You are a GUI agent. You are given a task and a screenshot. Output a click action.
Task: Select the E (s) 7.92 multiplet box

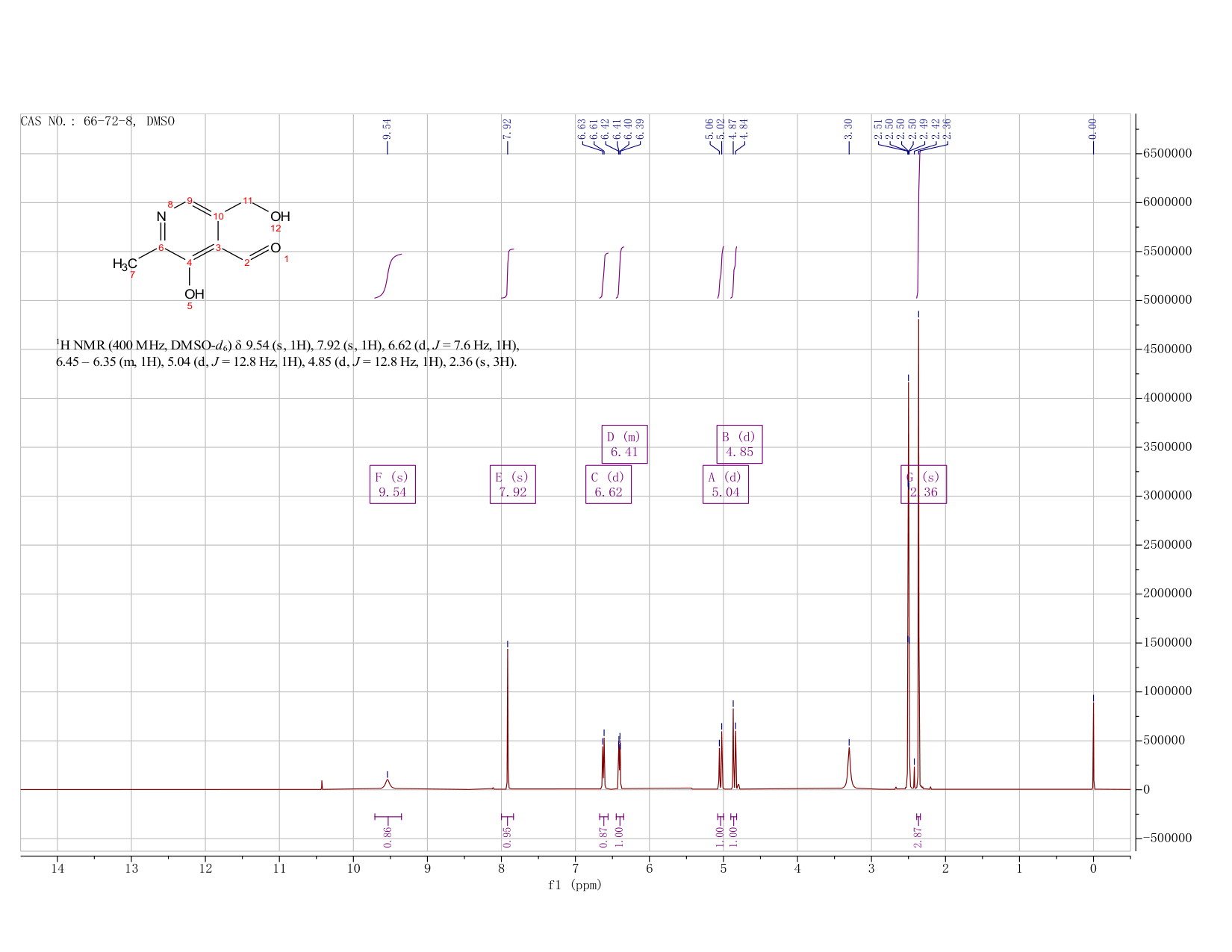tap(513, 485)
